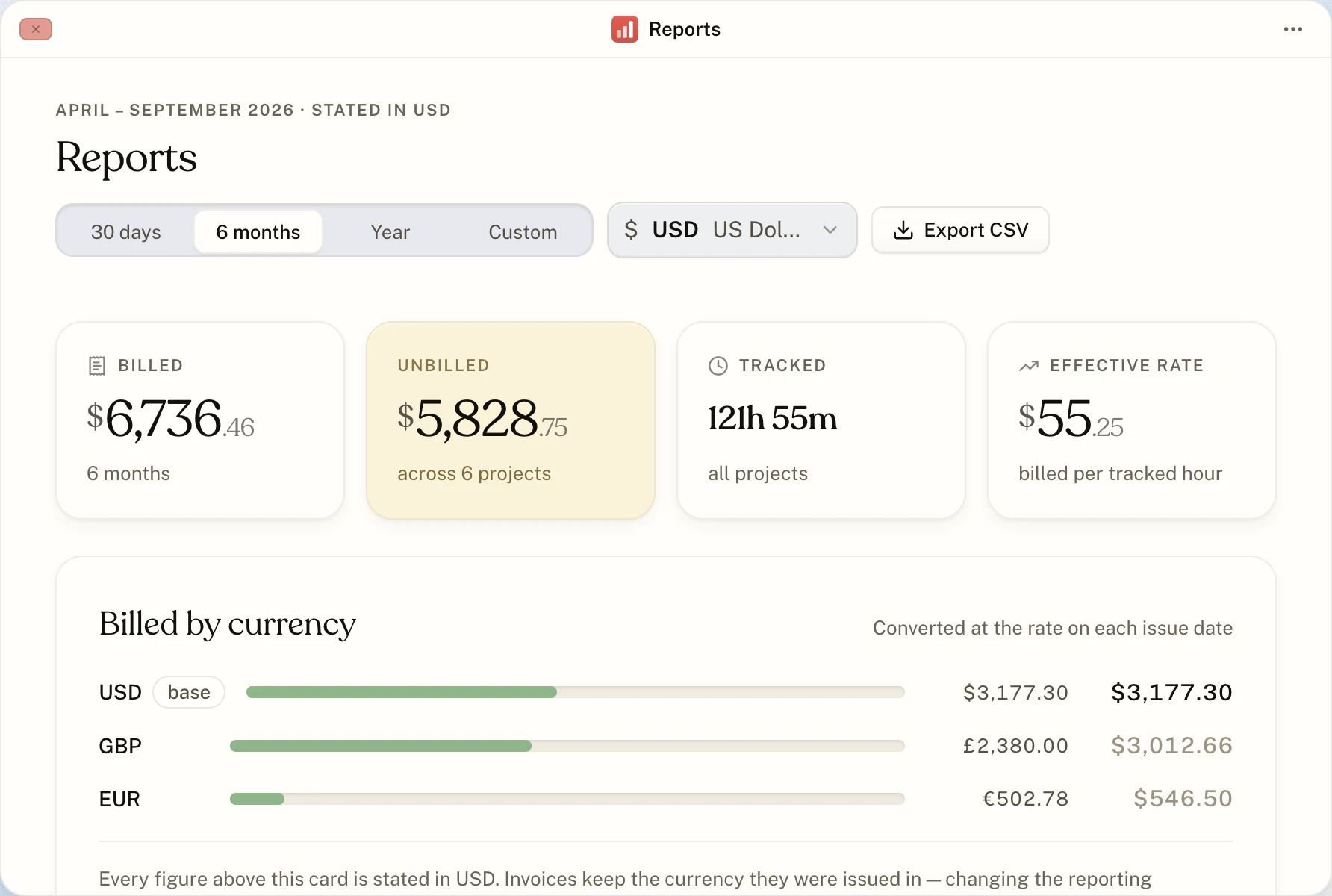Click the EUR currency row label
The image size is (1332, 896).
pyautogui.click(x=119, y=799)
